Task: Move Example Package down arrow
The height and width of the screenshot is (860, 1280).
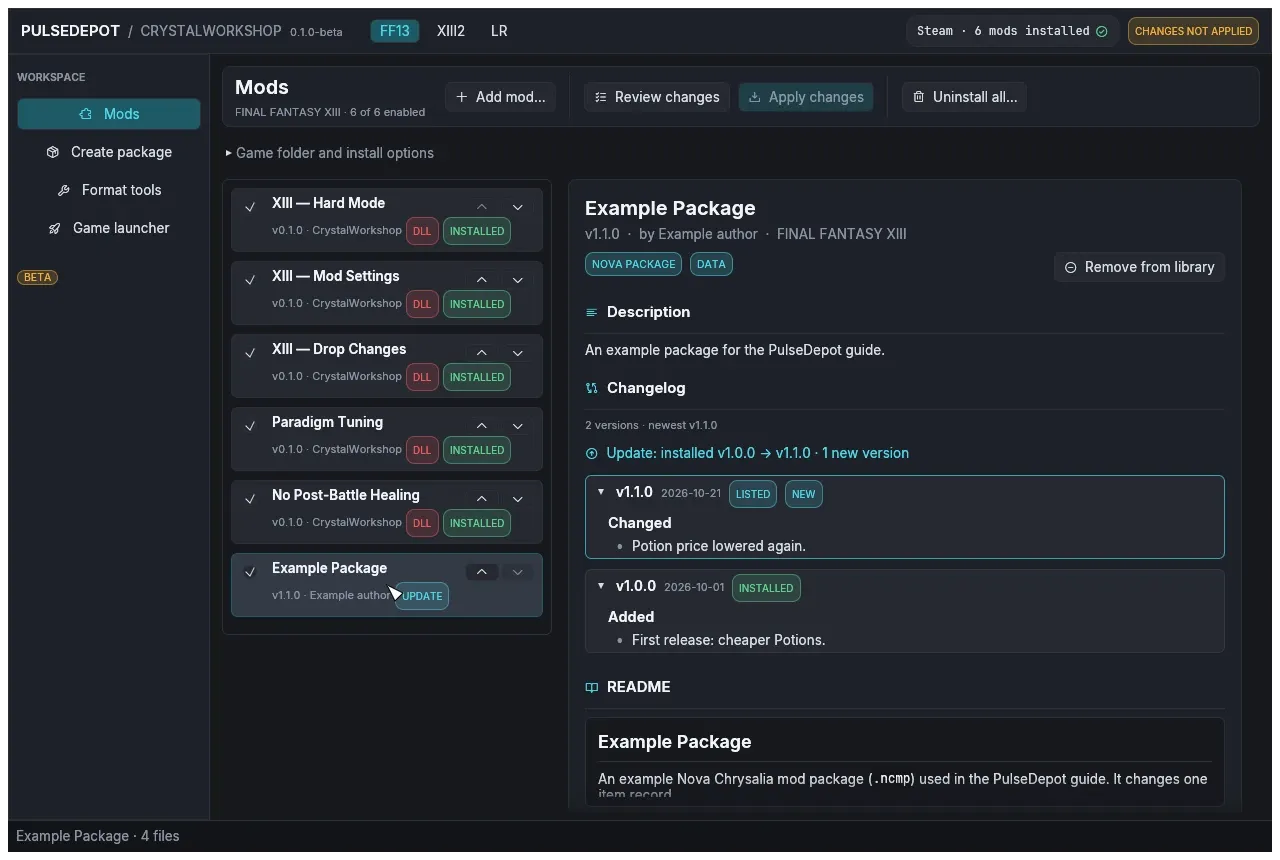Action: (x=517, y=572)
